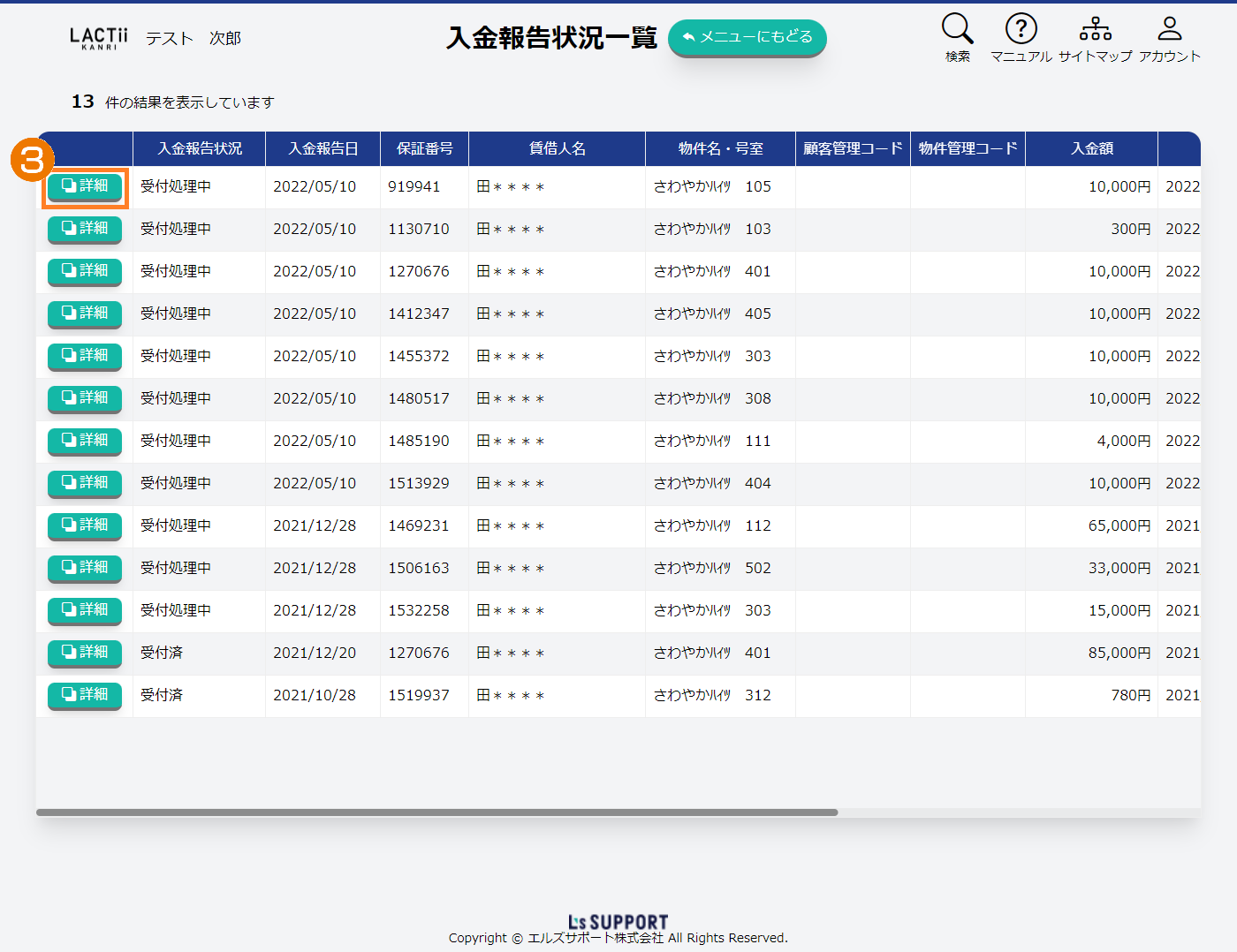The width and height of the screenshot is (1237, 952).
Task: Click the 入金報告状況 column header
Action: point(199,148)
